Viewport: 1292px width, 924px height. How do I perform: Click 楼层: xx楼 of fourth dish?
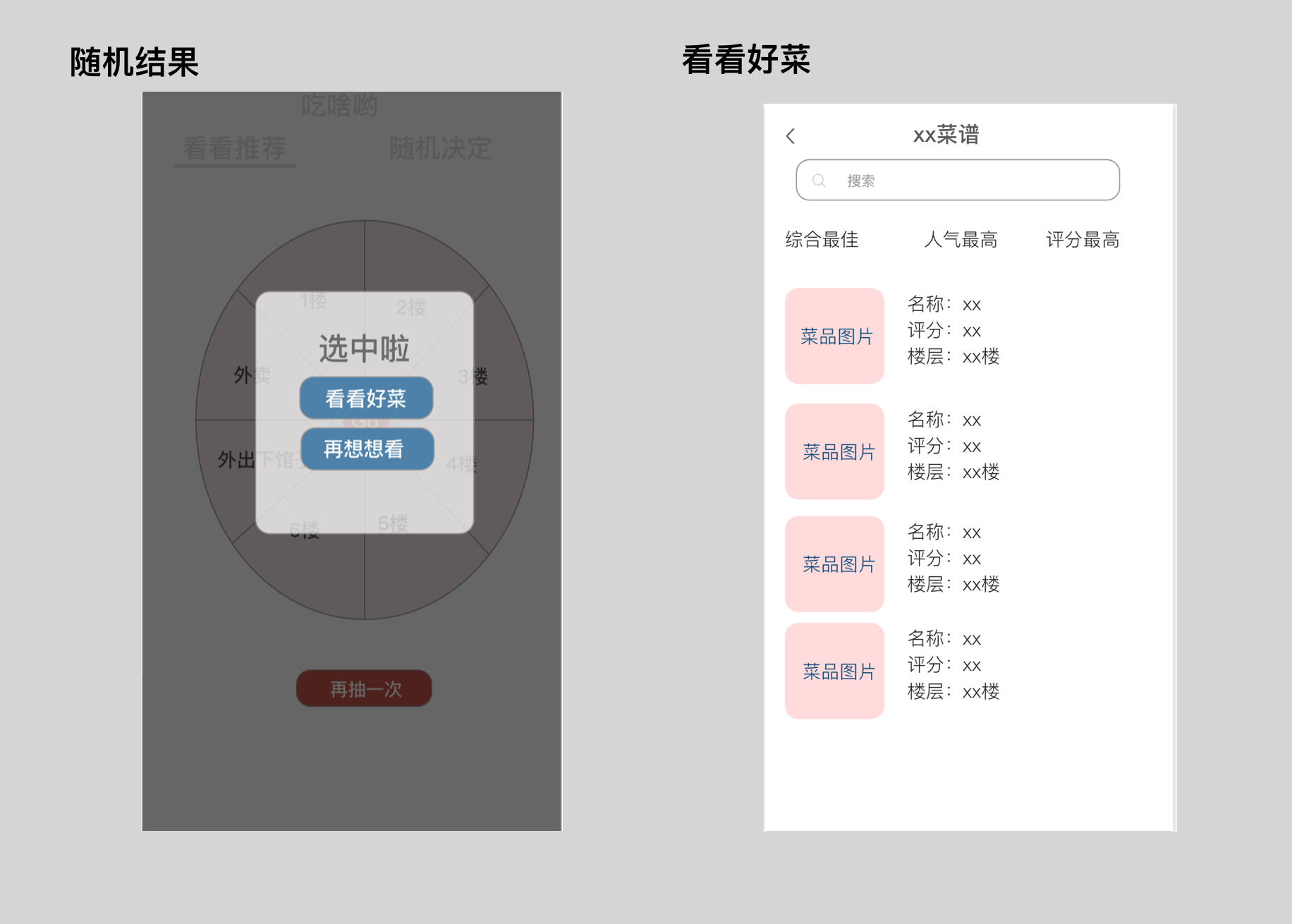point(953,691)
